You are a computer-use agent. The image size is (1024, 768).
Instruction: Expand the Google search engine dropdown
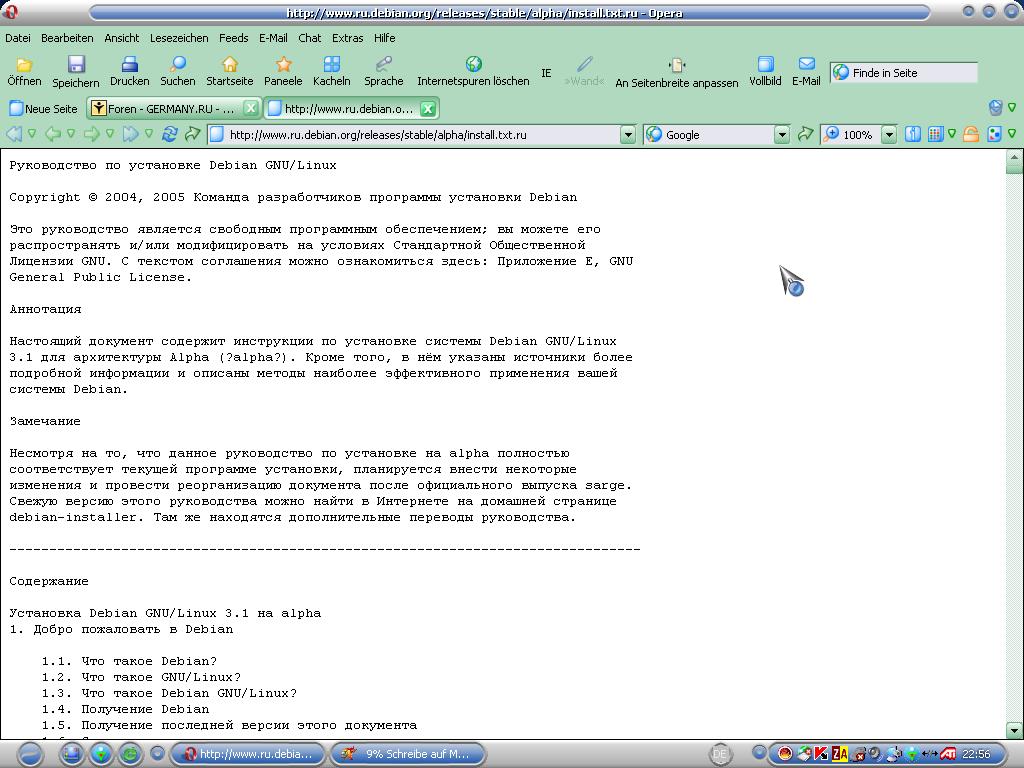pos(782,135)
